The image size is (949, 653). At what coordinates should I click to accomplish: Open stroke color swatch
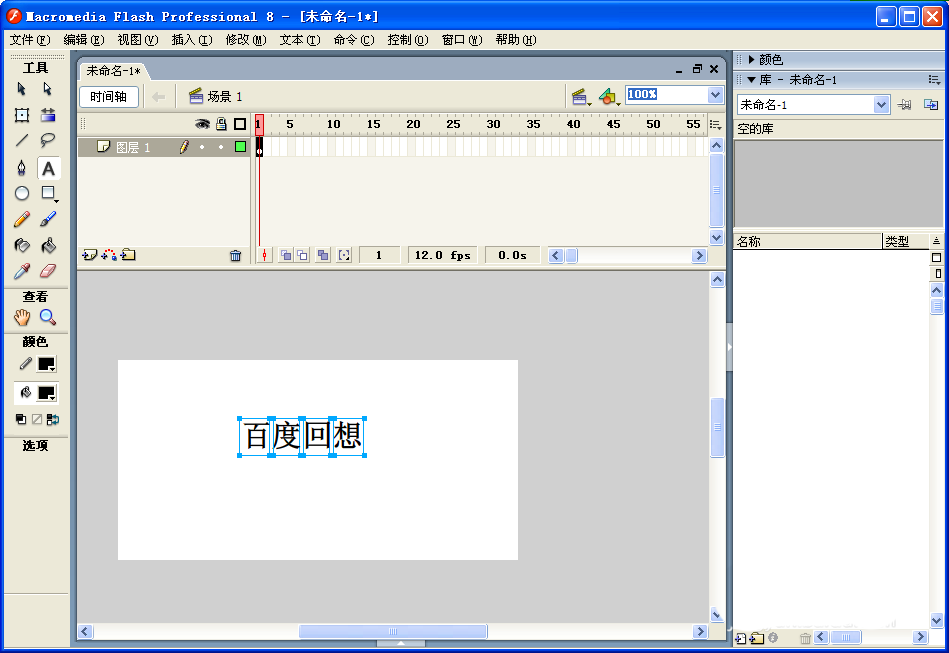pyautogui.click(x=47, y=364)
